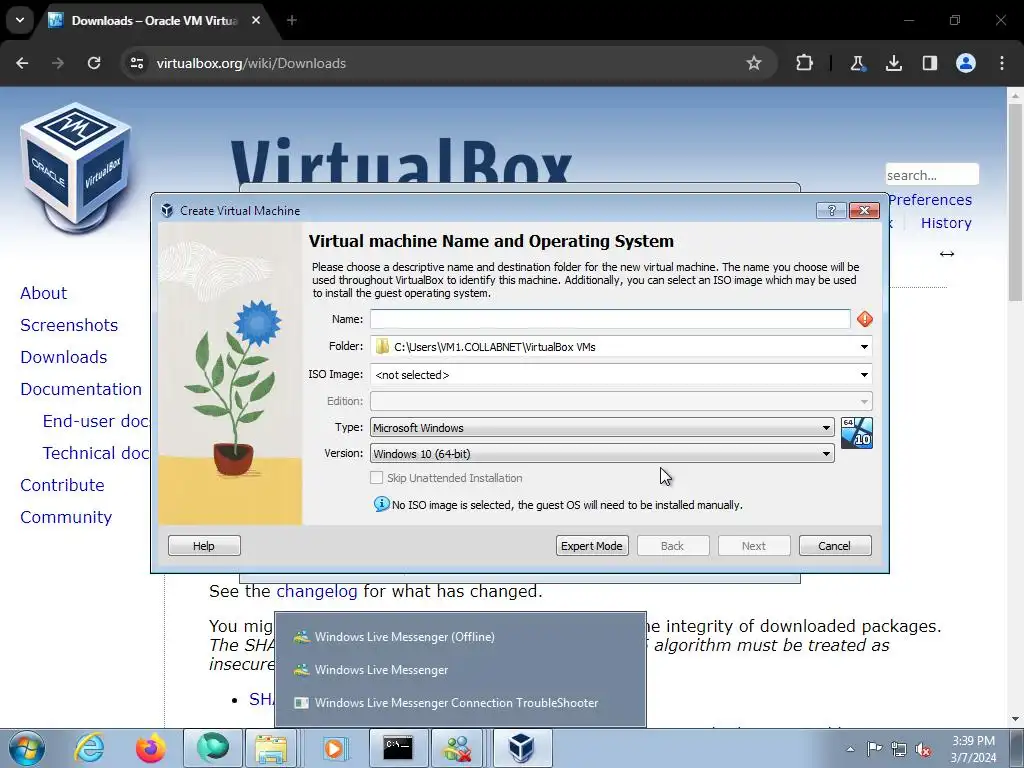Click the Windows 10 64-bit OS badge icon
1024x768 pixels.
pyautogui.click(x=856, y=433)
